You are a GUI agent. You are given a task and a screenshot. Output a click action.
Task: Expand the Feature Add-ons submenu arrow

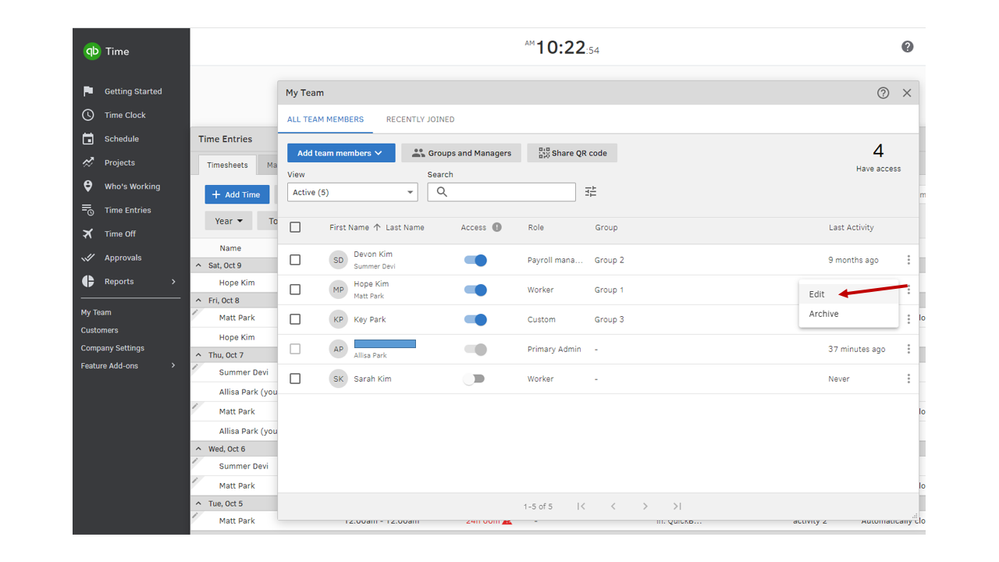pyautogui.click(x=173, y=366)
